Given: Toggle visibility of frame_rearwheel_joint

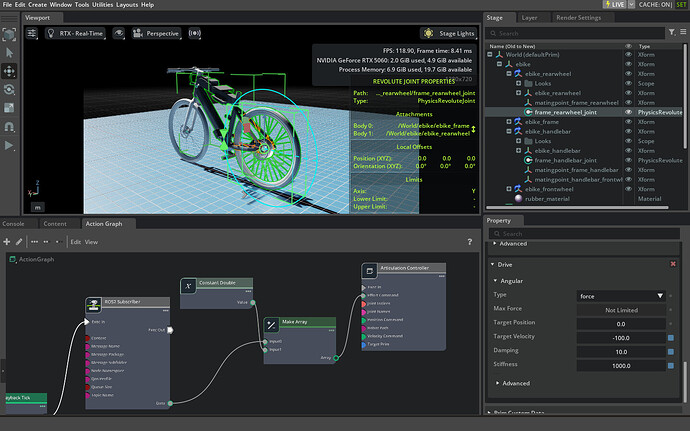Looking at the screenshot, I should click(x=629, y=112).
